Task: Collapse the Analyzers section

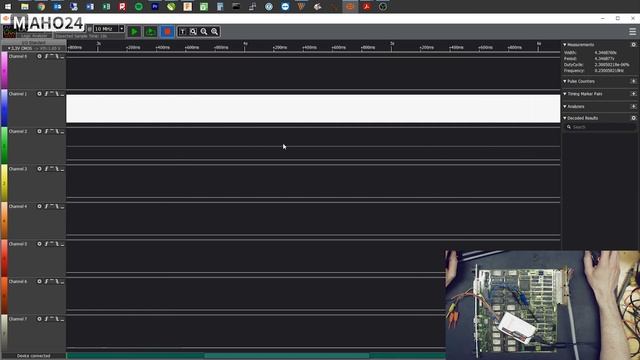Action: (565, 107)
